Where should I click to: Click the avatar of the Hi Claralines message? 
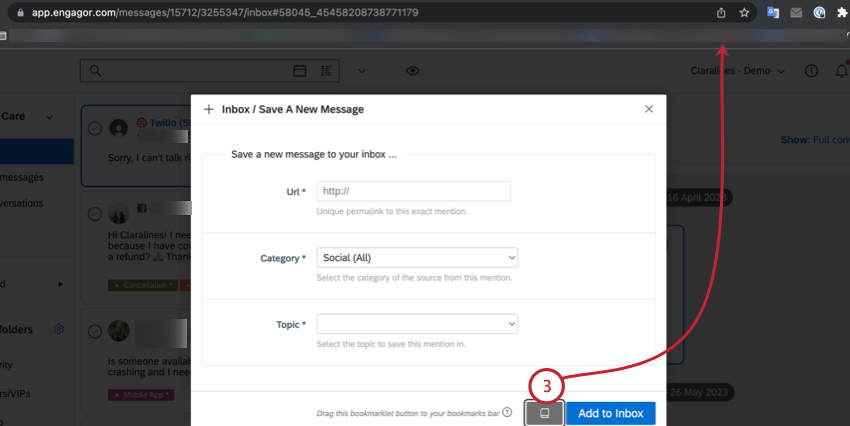119,214
